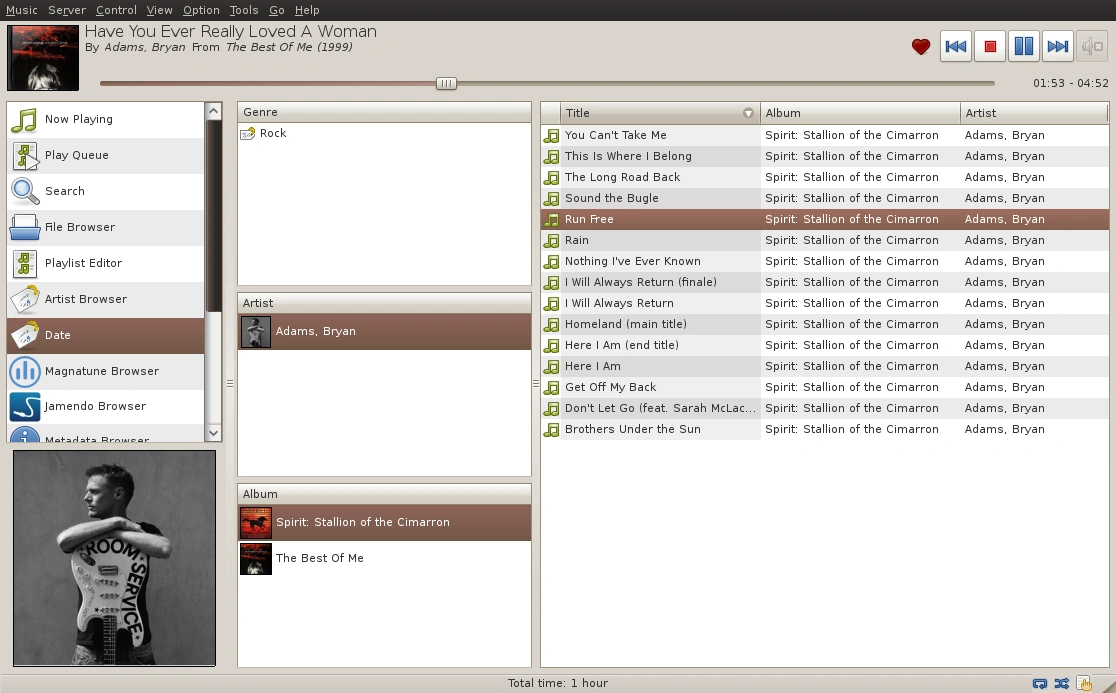Select artist Adams, Bryan in the Artist list

click(384, 332)
